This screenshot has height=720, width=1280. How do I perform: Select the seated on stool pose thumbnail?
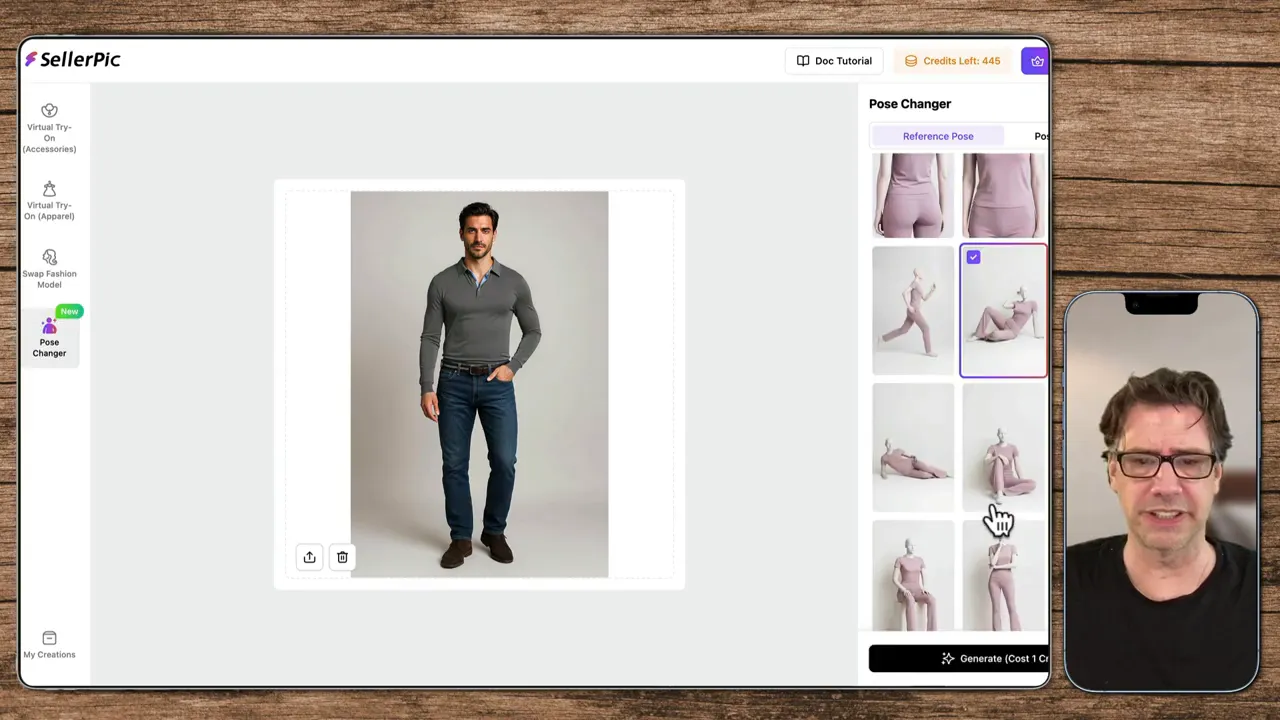point(913,577)
